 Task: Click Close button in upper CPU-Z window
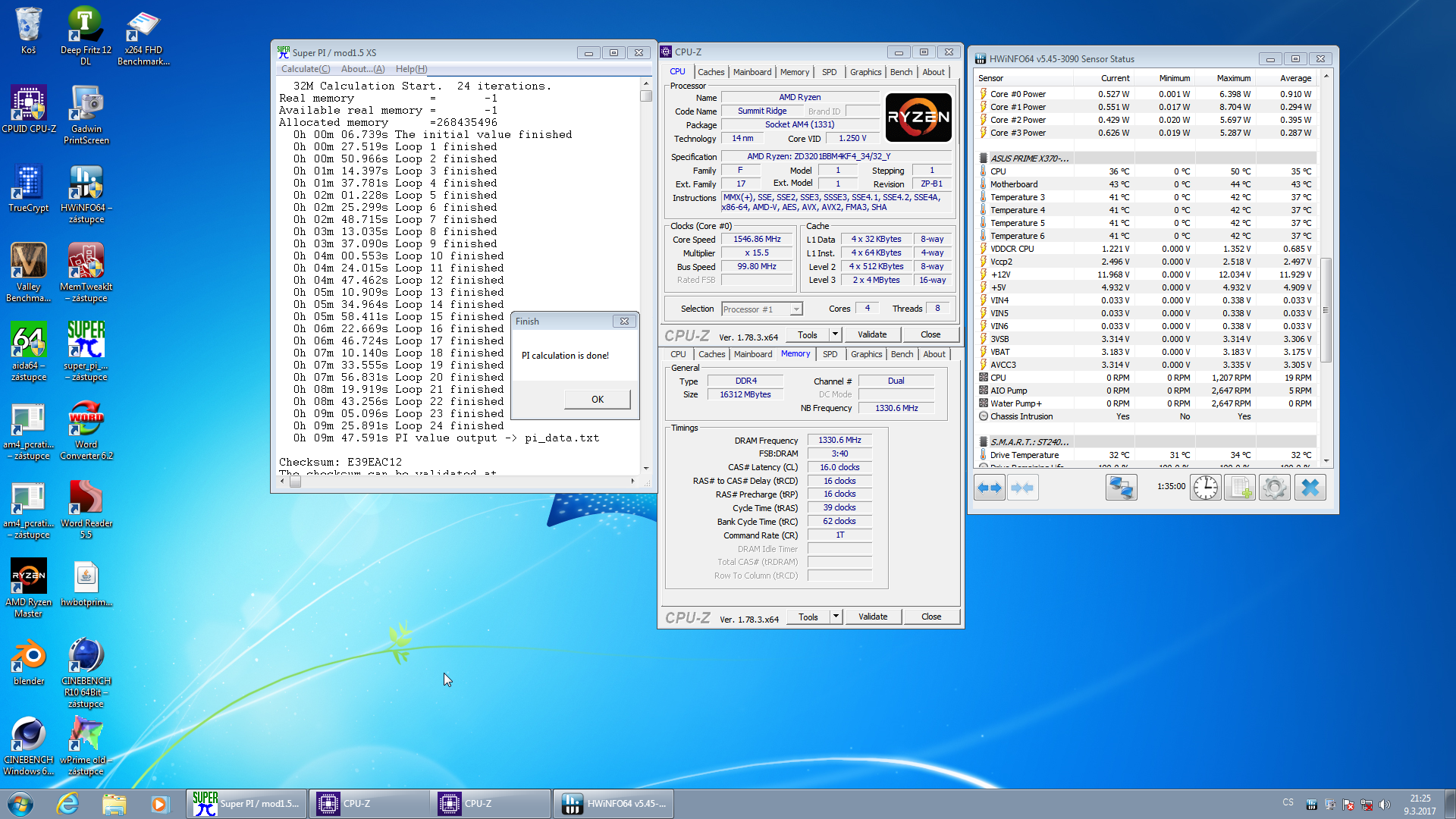coord(930,334)
